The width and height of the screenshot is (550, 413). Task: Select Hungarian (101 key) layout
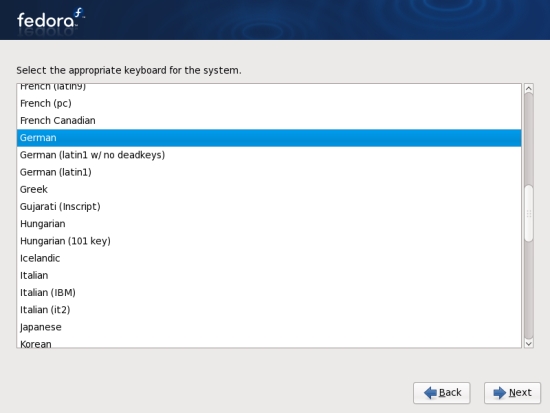(x=269, y=241)
